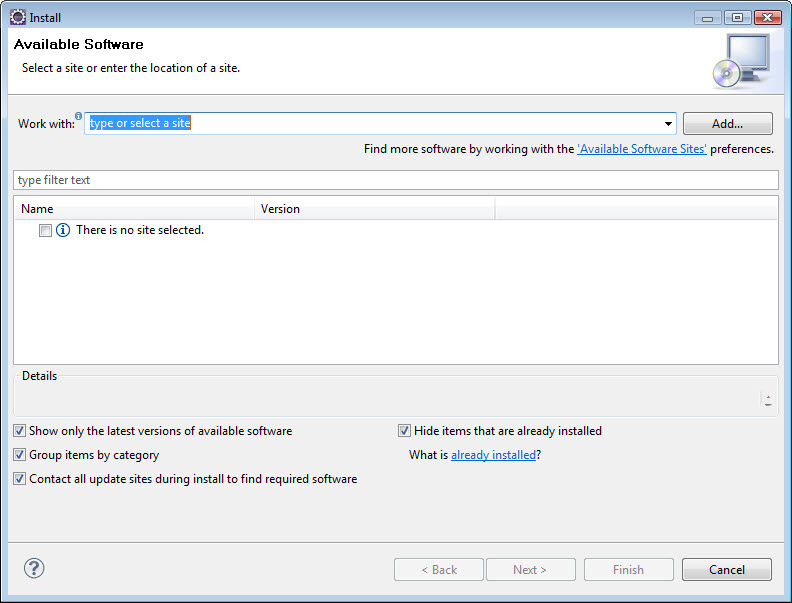The width and height of the screenshot is (792, 603).
Task: Uncheck Group items by category
Action: tap(19, 455)
